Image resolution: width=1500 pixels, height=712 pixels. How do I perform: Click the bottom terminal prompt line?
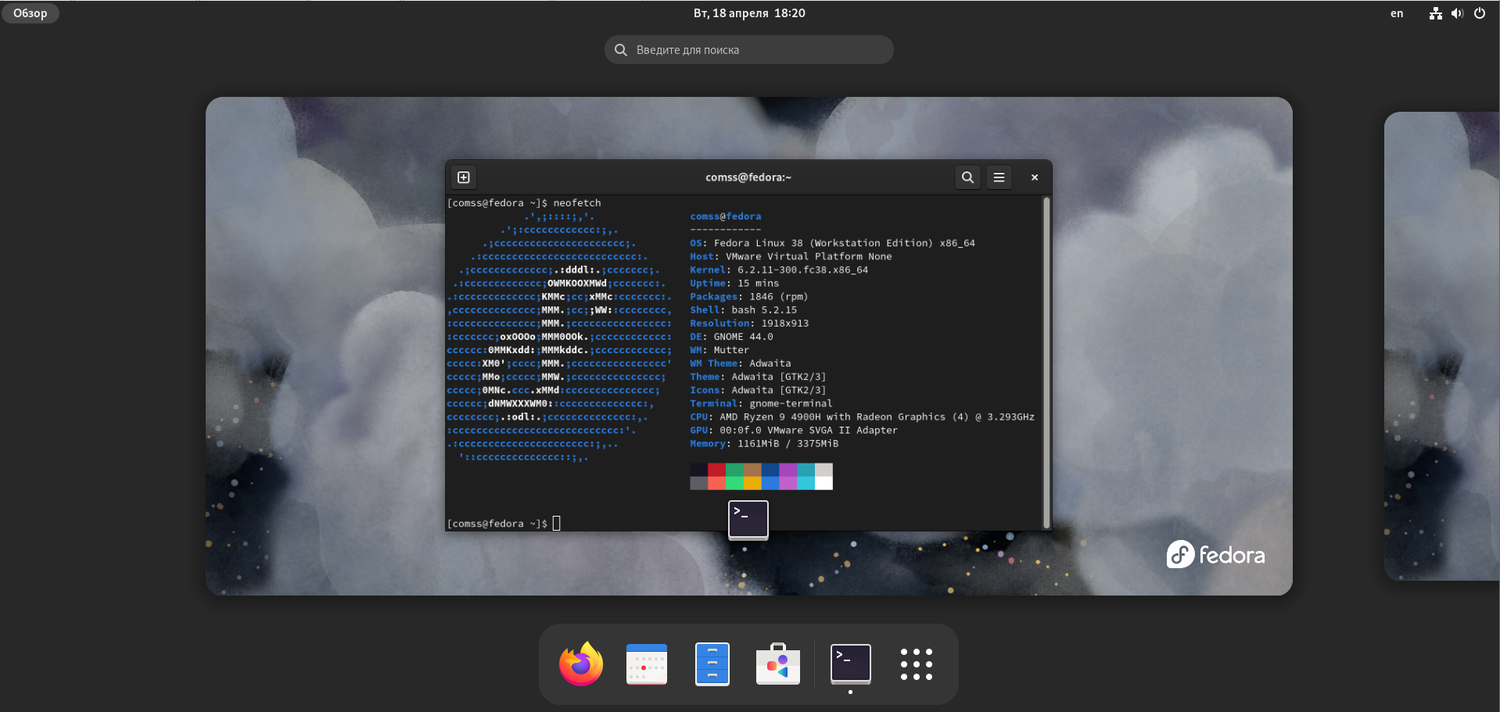504,524
